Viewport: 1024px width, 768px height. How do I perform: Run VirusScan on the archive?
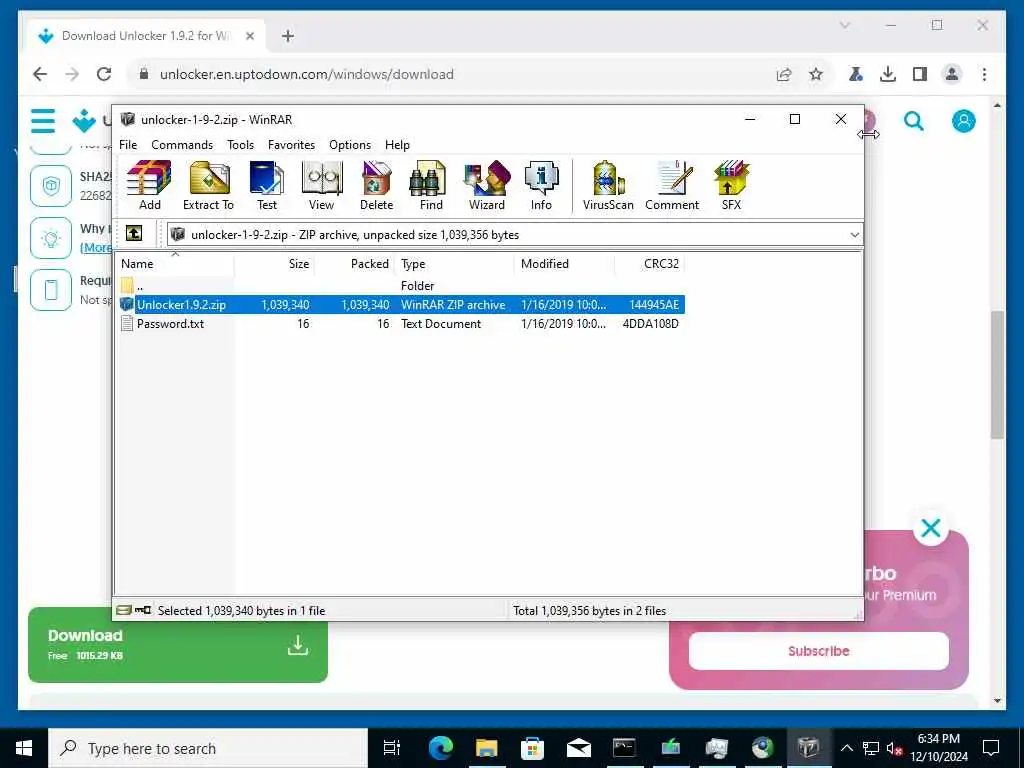point(608,185)
